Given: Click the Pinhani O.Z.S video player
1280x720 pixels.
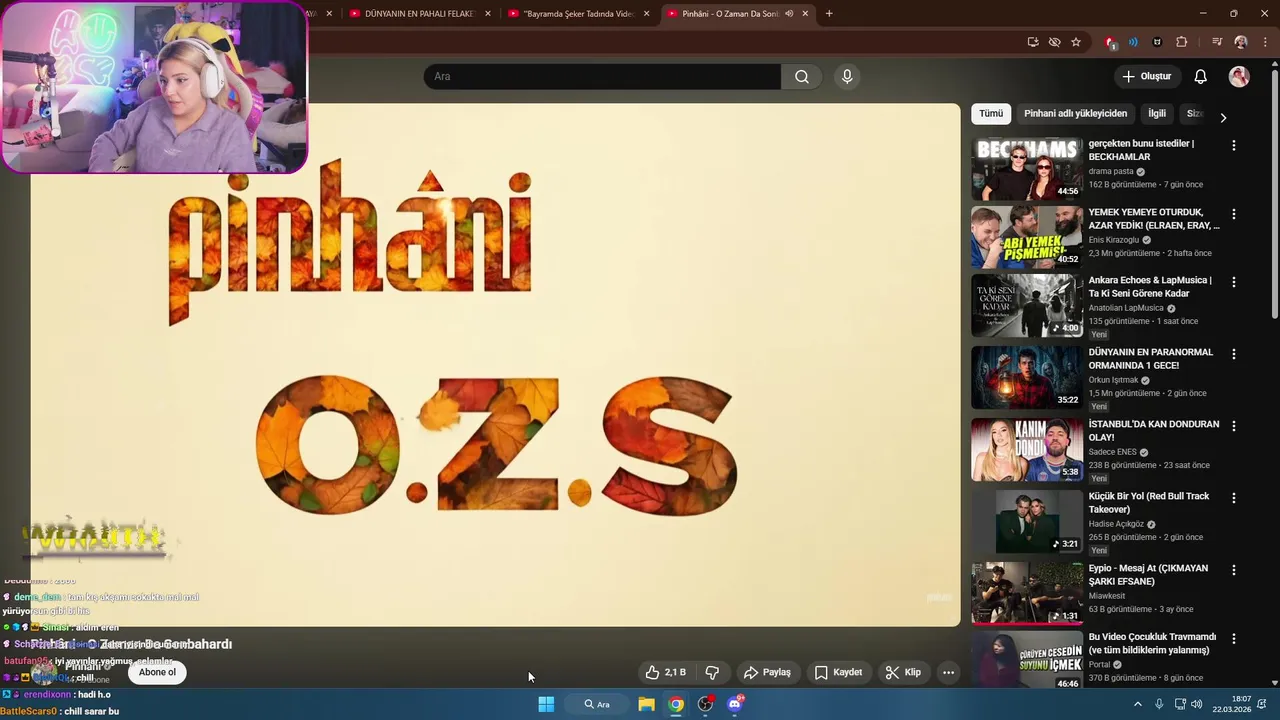Looking at the screenshot, I should [495, 365].
